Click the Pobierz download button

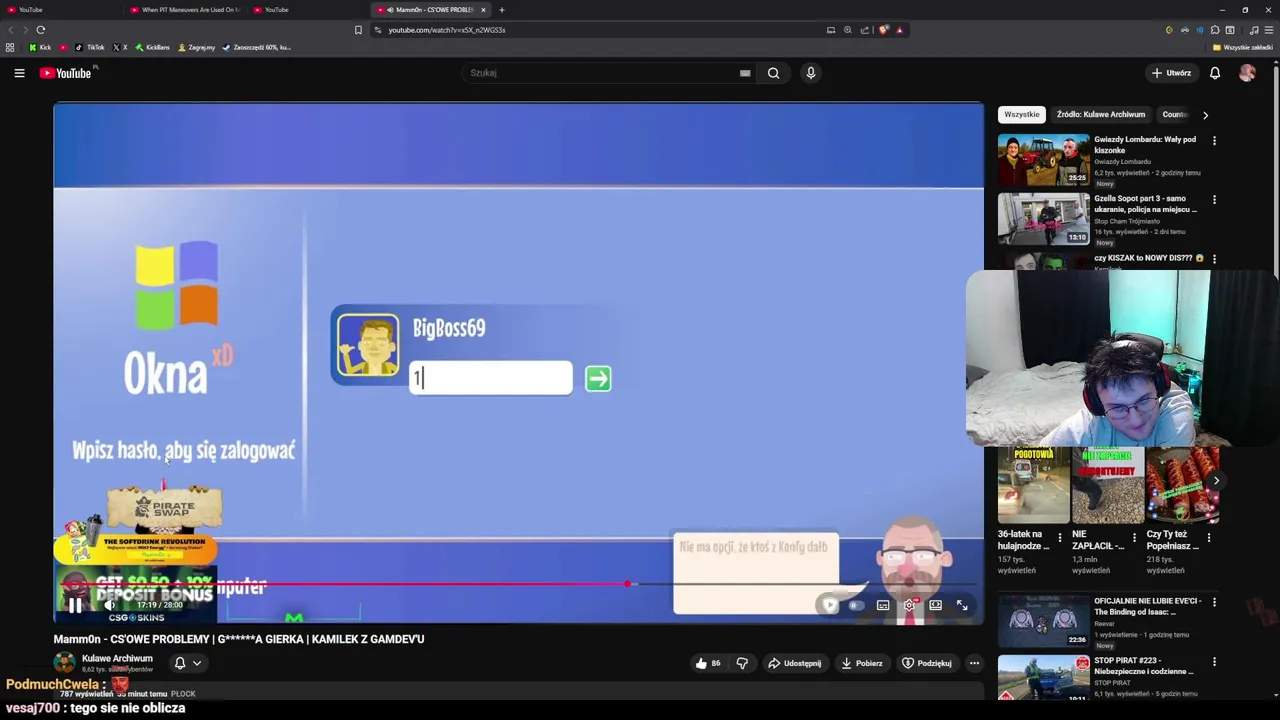click(862, 663)
